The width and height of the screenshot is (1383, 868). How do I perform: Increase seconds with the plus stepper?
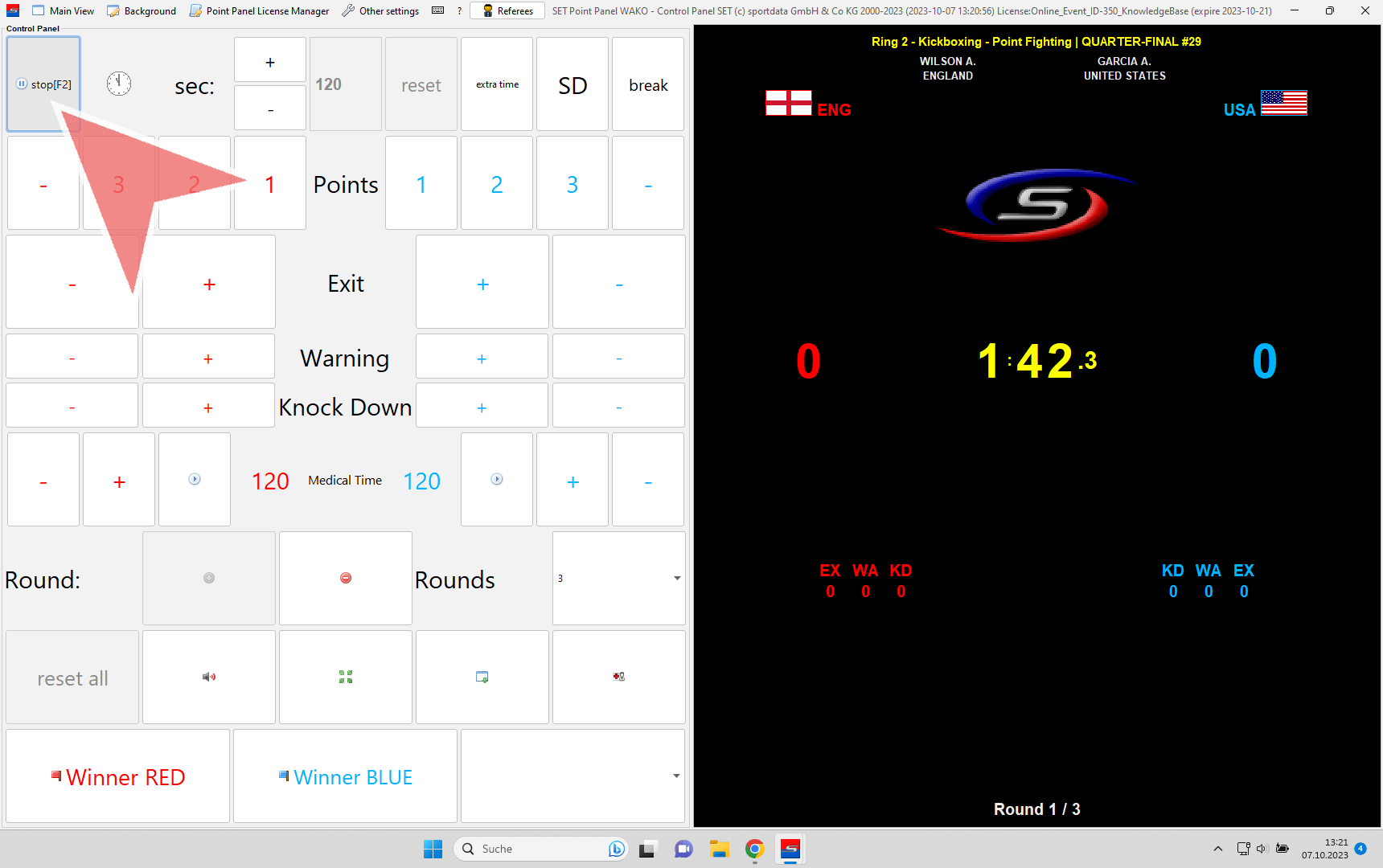pos(270,61)
